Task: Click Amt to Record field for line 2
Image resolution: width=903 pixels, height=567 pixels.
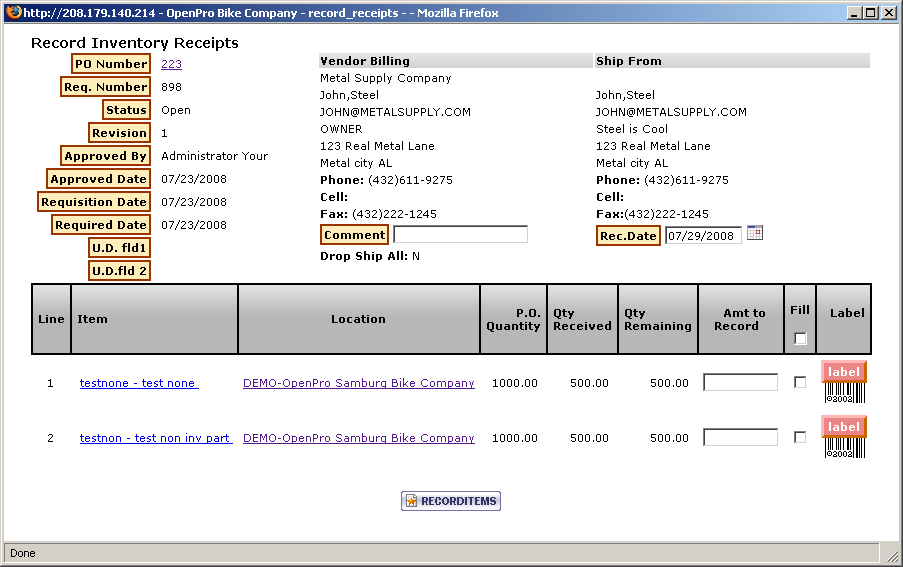Action: (740, 437)
